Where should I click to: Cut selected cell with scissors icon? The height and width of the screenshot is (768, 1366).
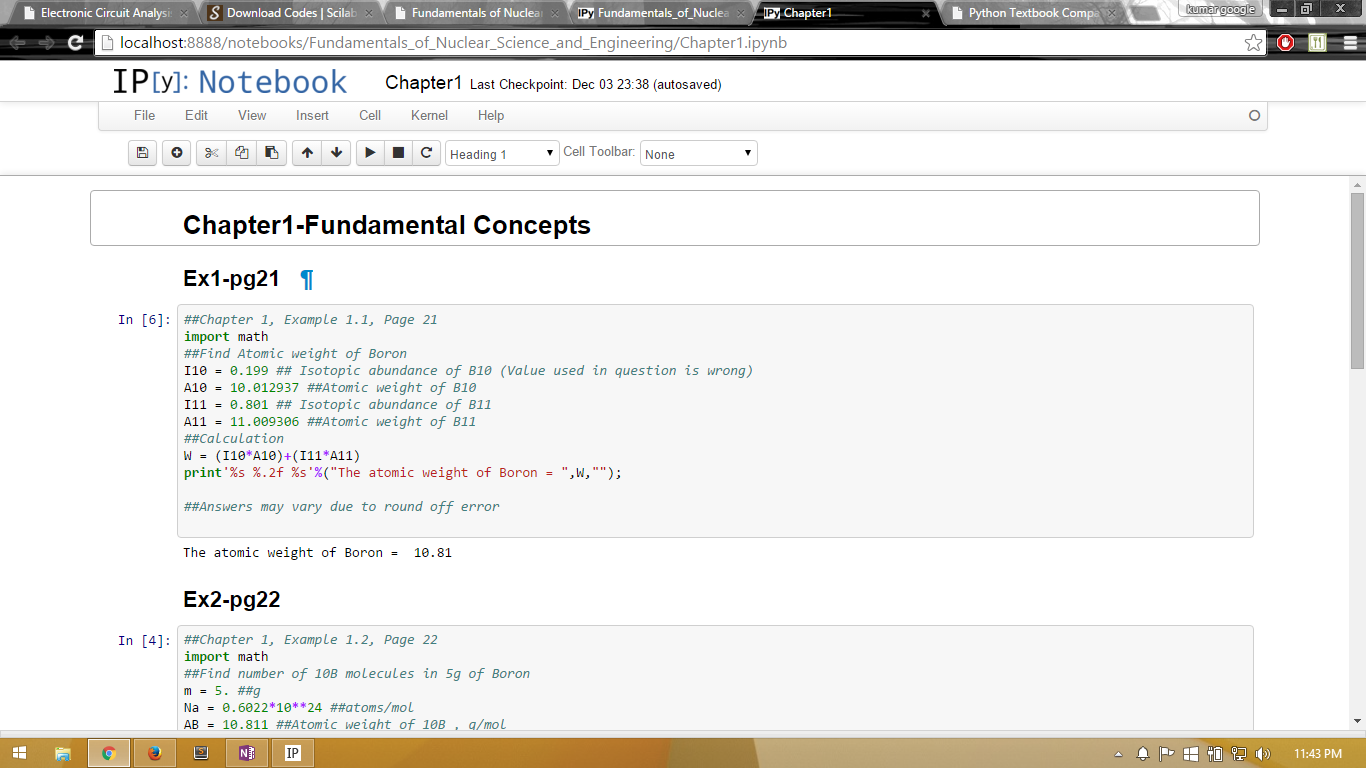211,153
